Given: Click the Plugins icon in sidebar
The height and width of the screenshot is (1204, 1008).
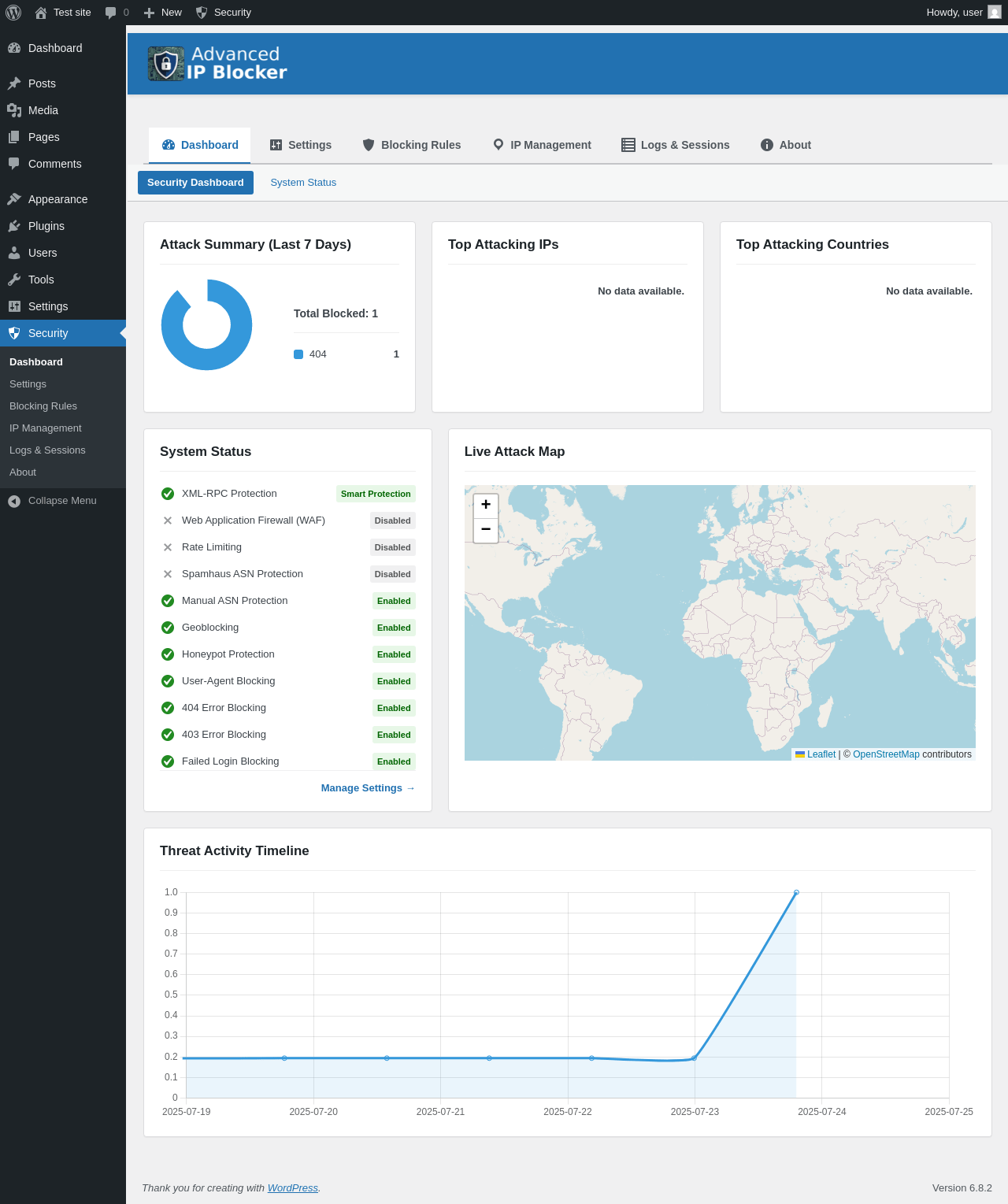Looking at the screenshot, I should (x=14, y=226).
